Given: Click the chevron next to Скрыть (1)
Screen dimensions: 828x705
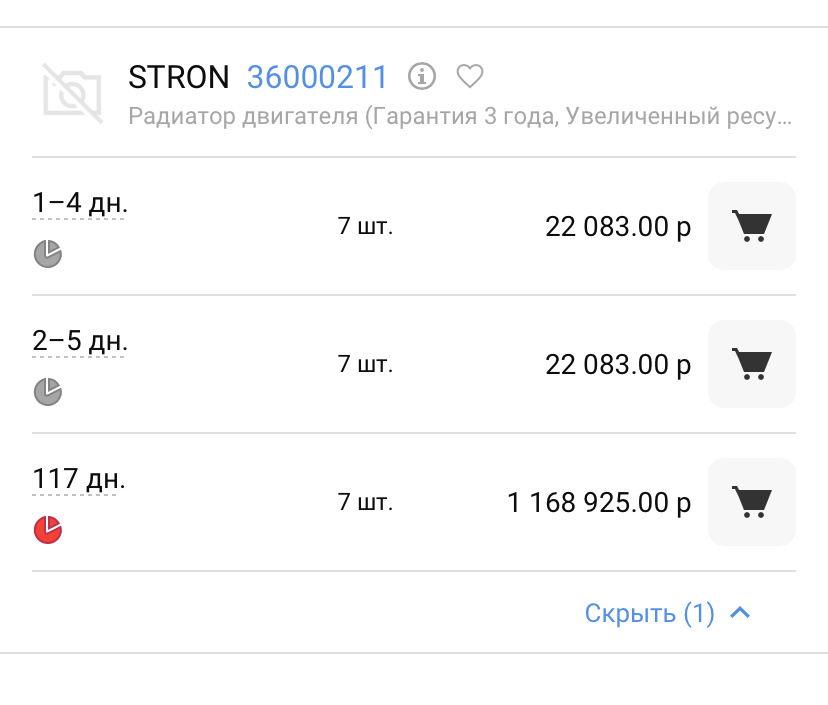Looking at the screenshot, I should click(739, 613).
